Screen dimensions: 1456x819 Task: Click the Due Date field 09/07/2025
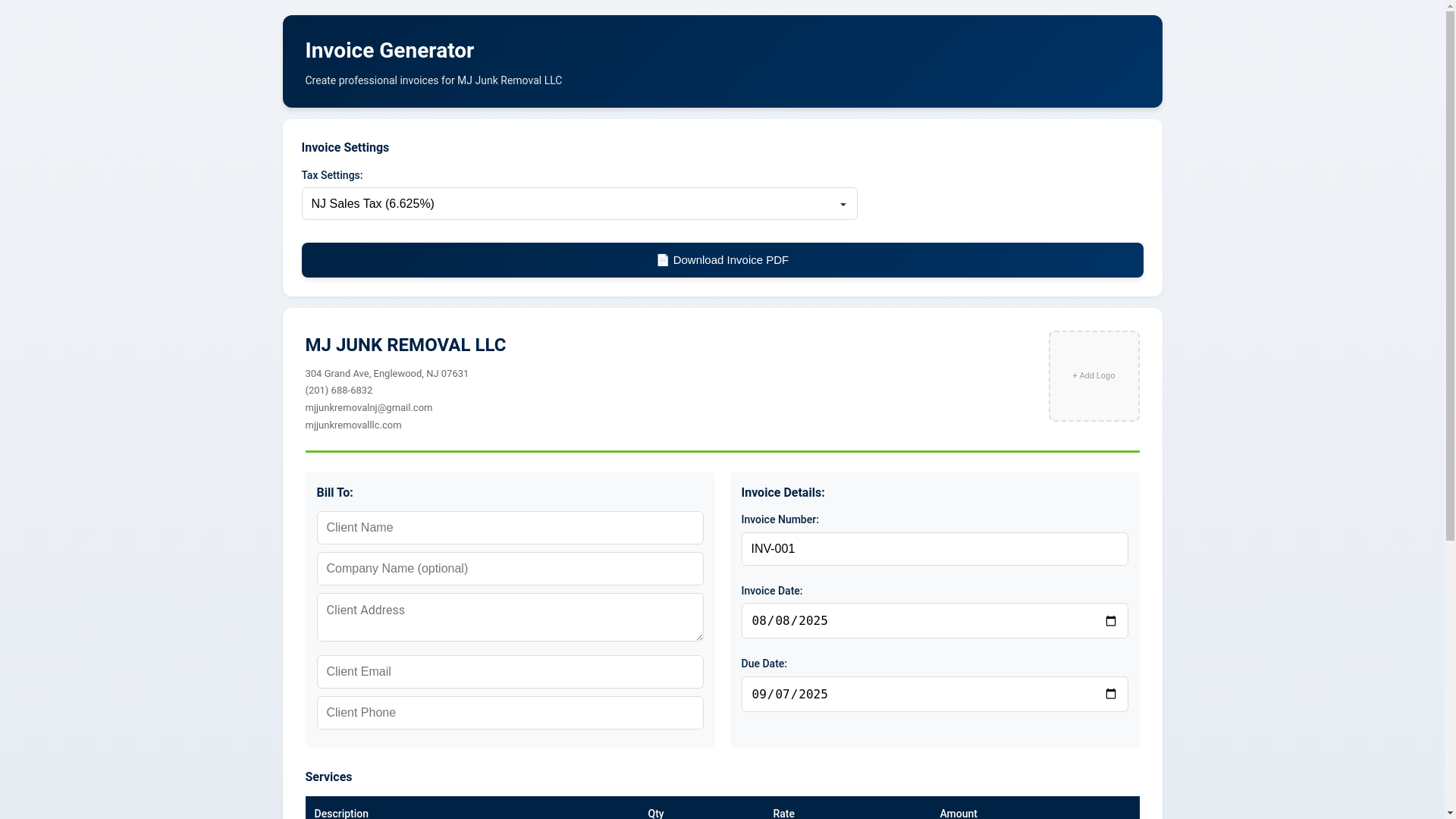pos(934,695)
